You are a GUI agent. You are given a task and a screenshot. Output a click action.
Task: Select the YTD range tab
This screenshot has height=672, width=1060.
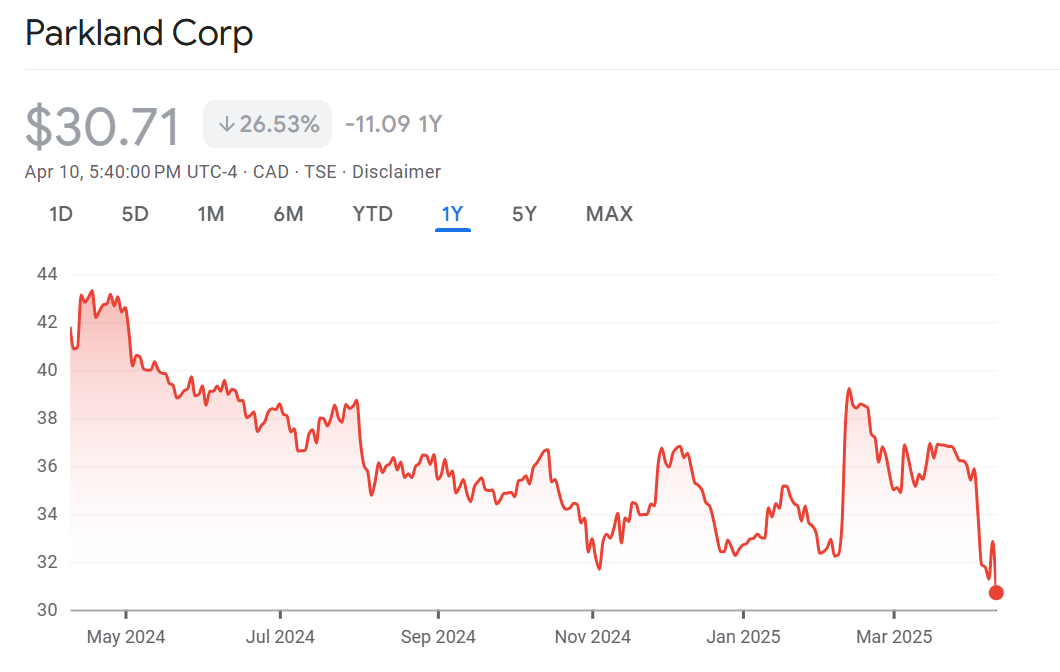[x=372, y=214]
